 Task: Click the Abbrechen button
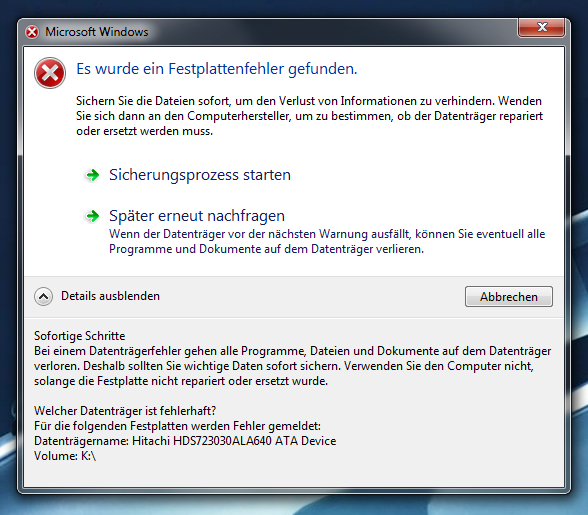[x=509, y=297]
